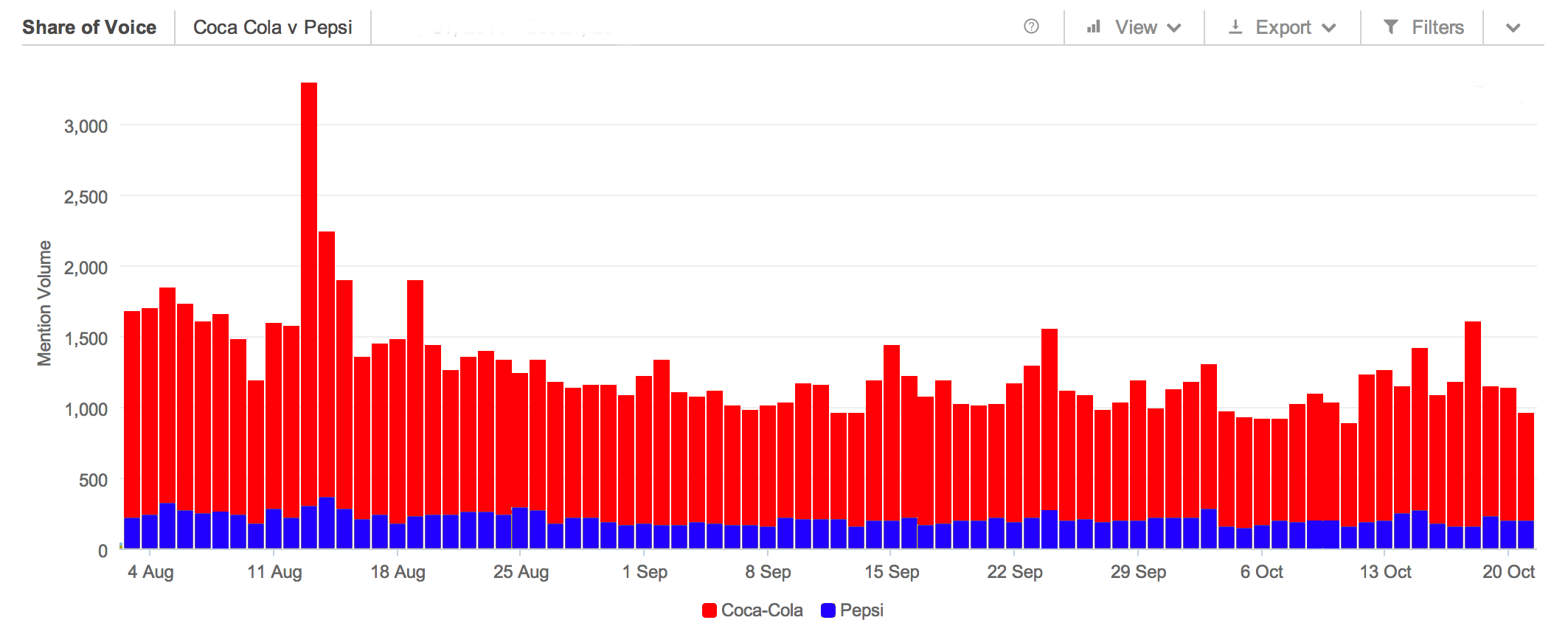Image resolution: width=1568 pixels, height=634 pixels.
Task: Click the blue Pepsi legend swatch
Action: click(828, 610)
